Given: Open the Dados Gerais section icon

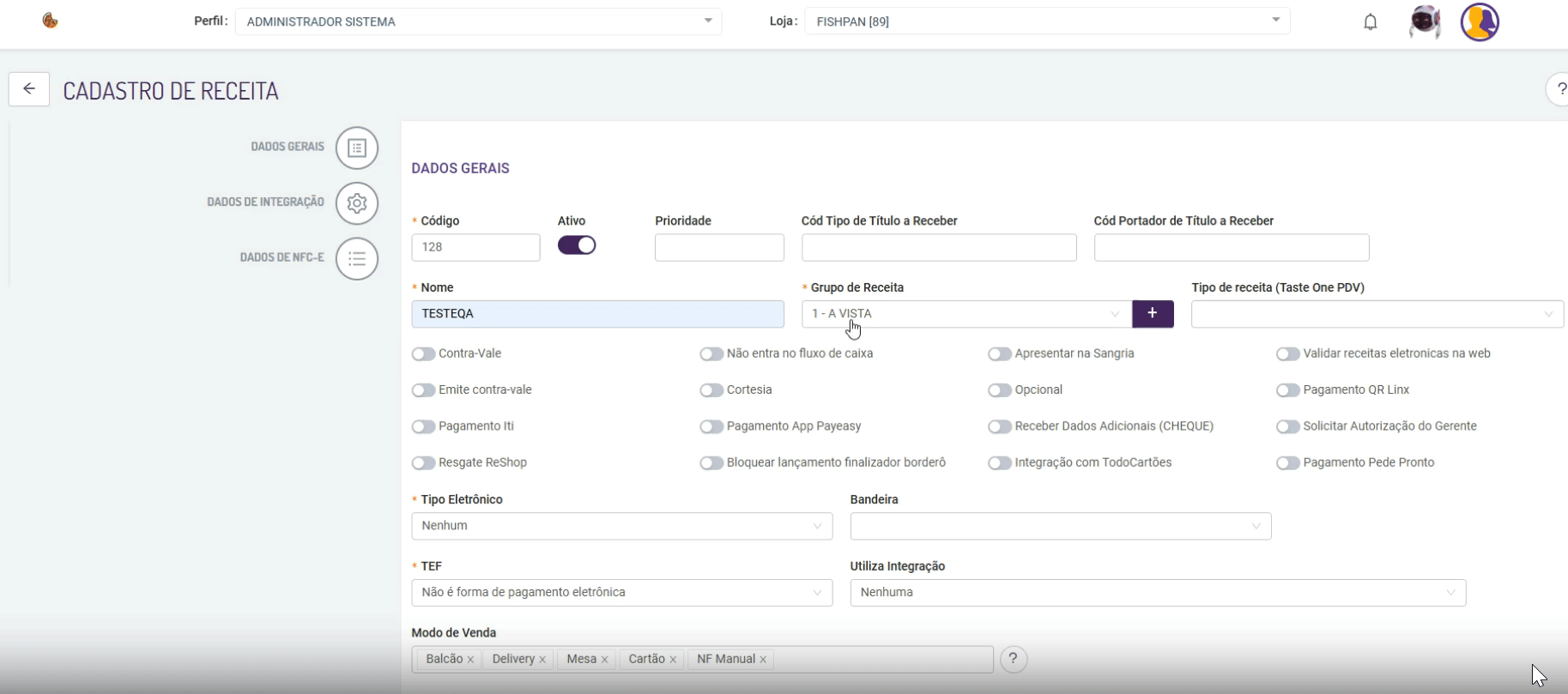Looking at the screenshot, I should tap(357, 148).
